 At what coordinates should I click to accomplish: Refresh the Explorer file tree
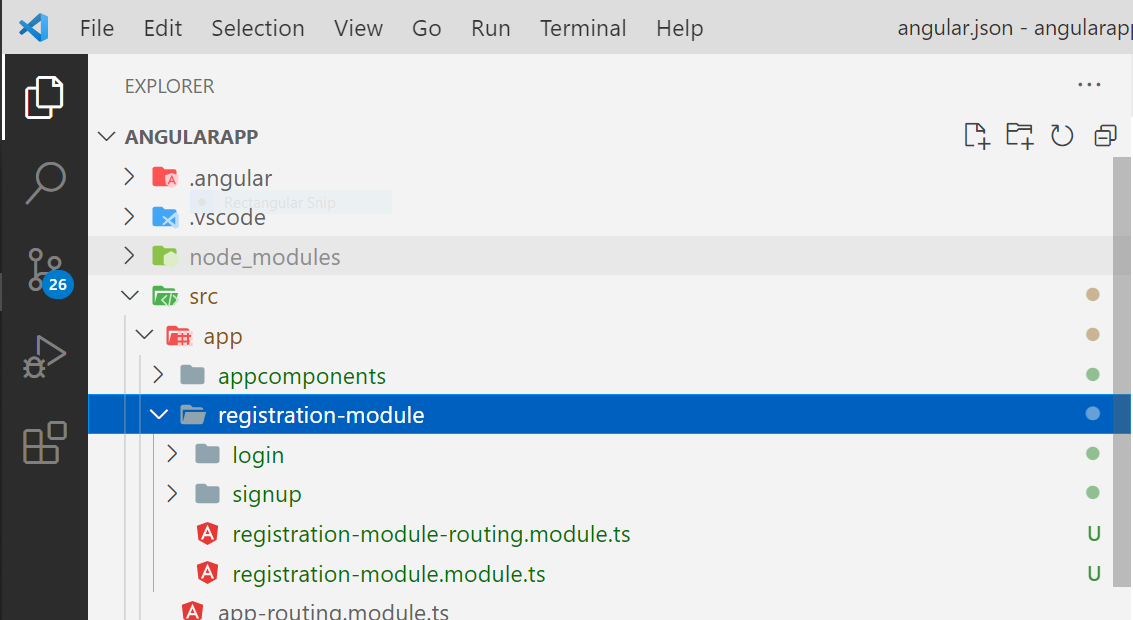click(1061, 136)
